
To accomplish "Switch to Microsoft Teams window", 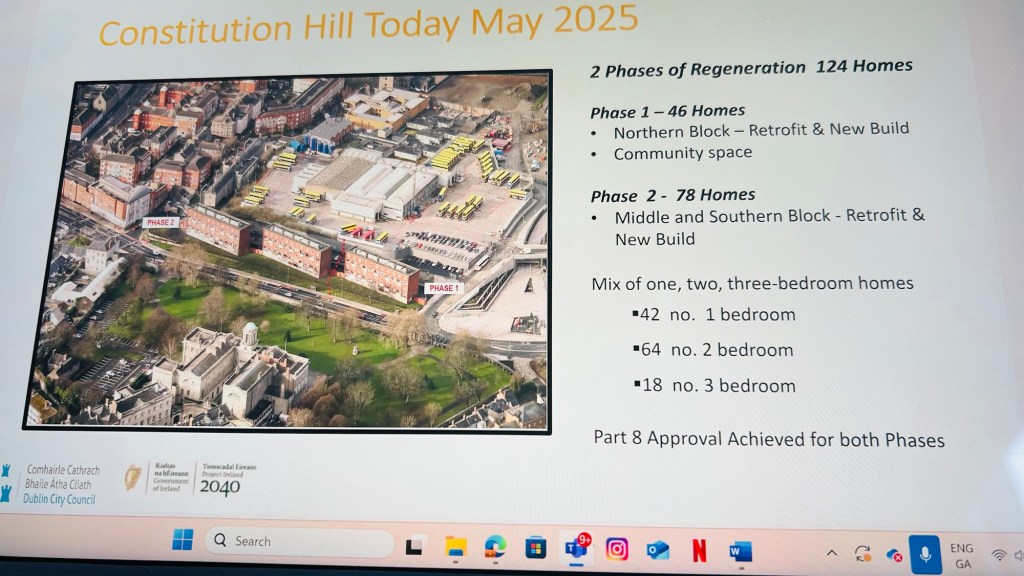I will 576,548.
